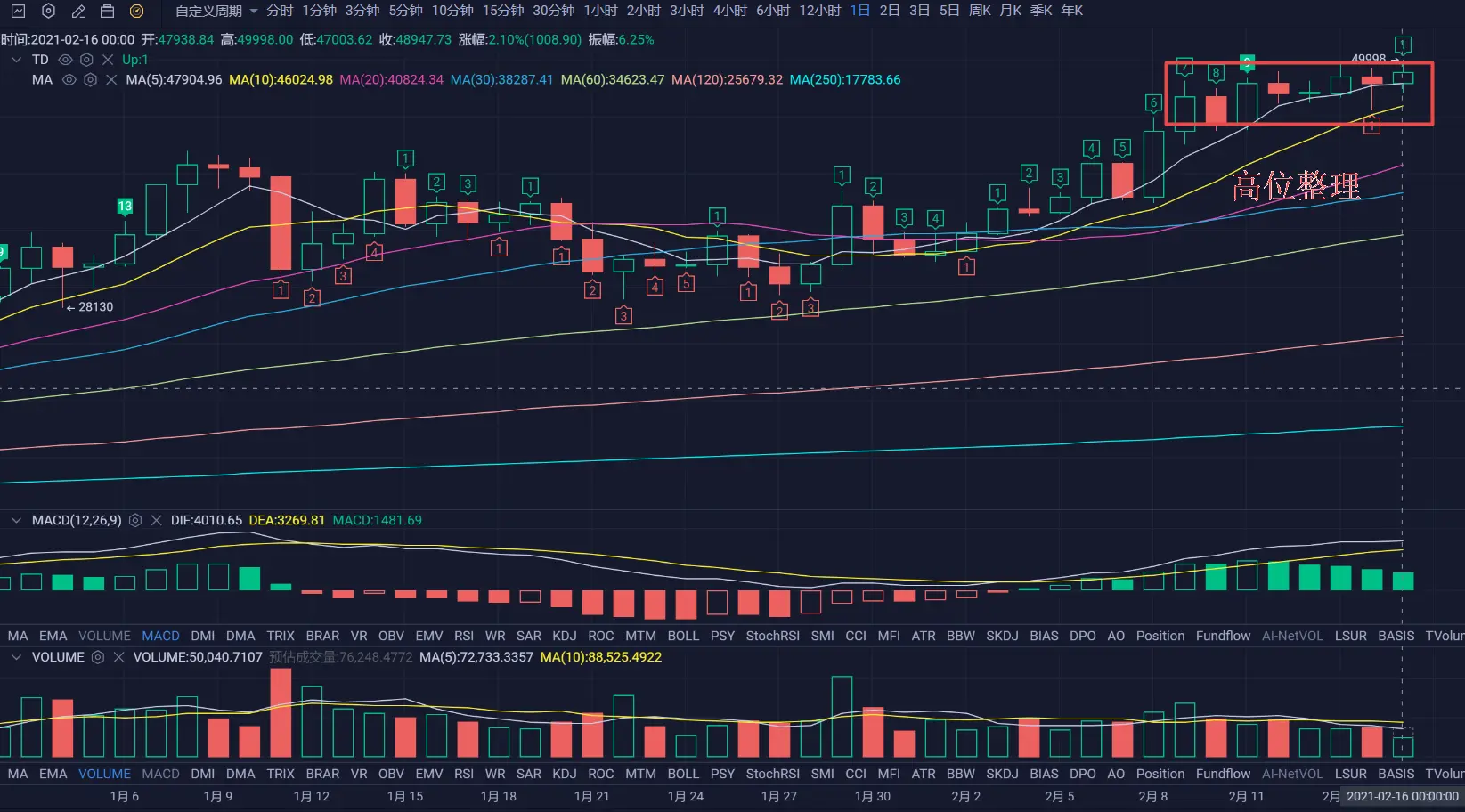Click the MA(5):47904.96 value label
The image size is (1465, 812).
[174, 80]
